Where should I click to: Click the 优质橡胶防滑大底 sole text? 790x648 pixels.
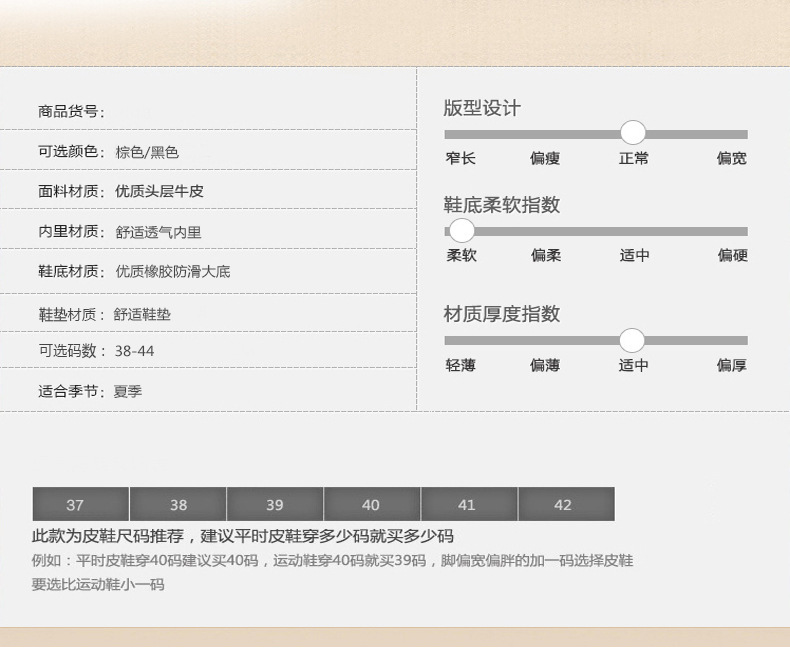173,272
